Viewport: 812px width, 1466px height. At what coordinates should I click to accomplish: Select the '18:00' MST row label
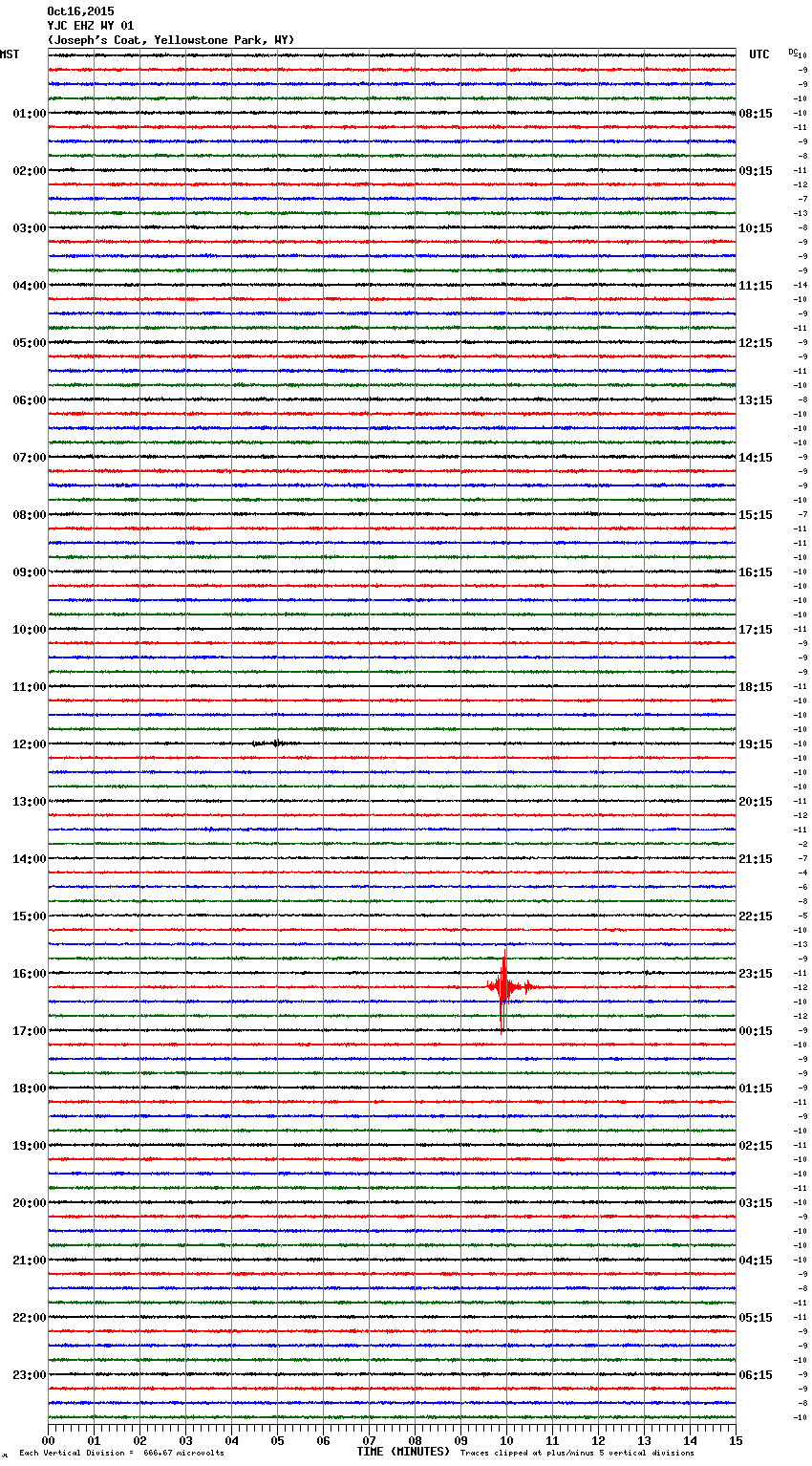30,1089
